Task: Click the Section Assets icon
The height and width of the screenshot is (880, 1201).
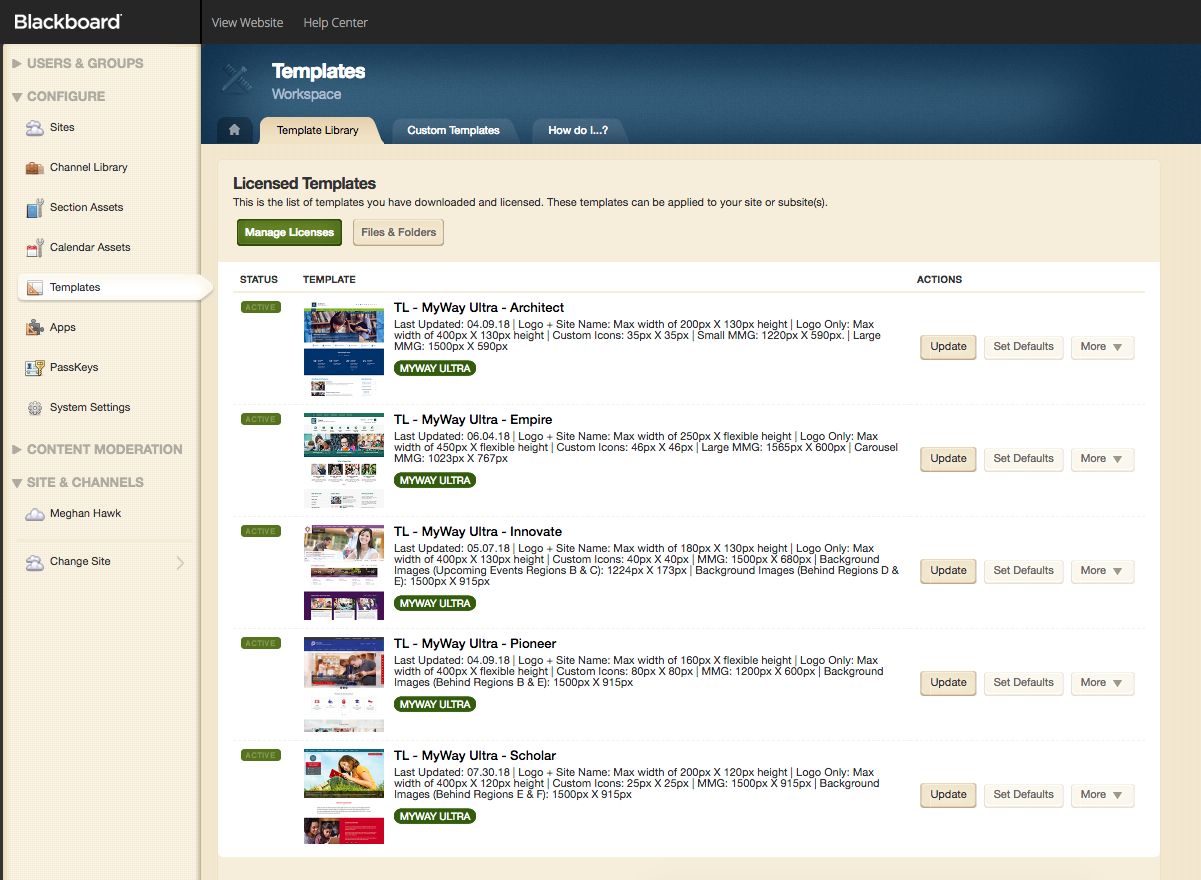Action: tap(35, 207)
